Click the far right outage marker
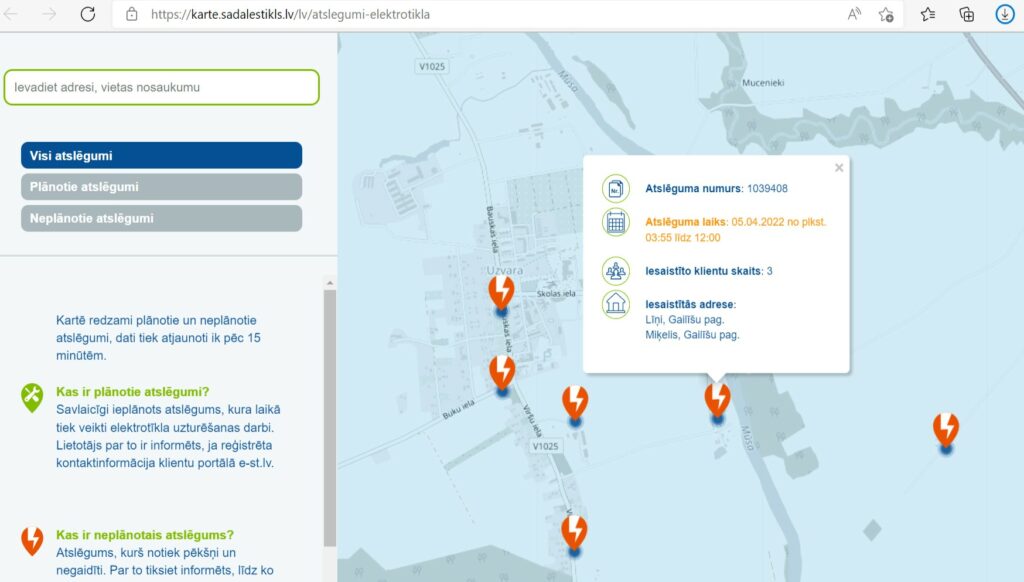This screenshot has height=582, width=1024. point(945,430)
